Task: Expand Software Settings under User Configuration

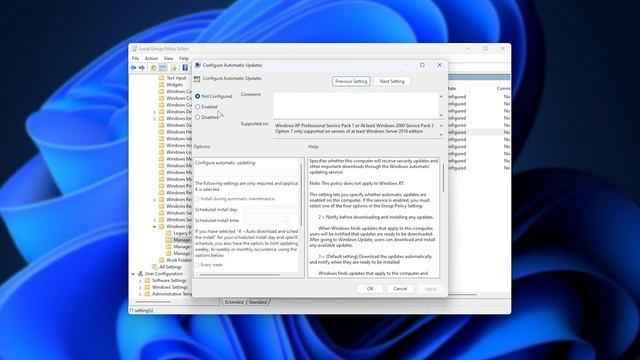Action: [140, 281]
